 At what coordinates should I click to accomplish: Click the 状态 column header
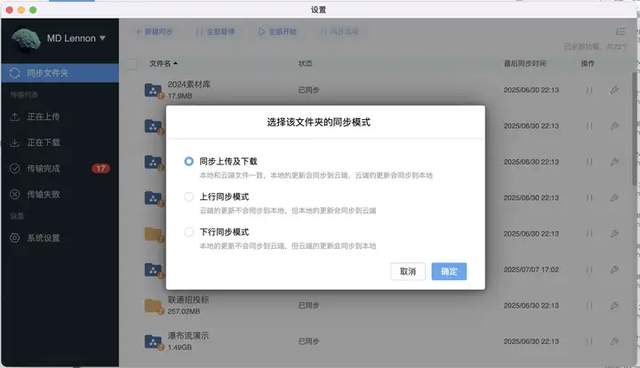tap(305, 64)
